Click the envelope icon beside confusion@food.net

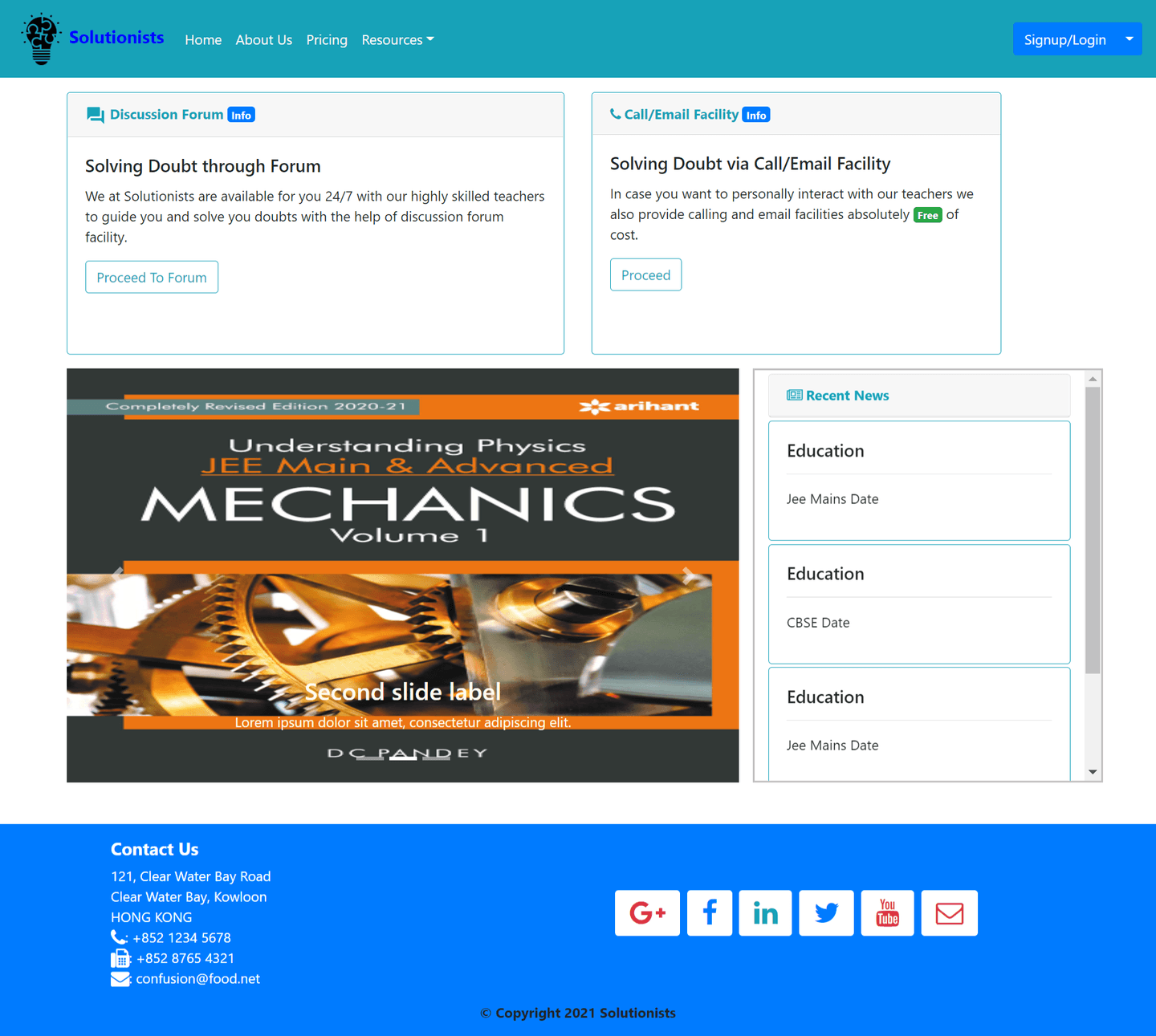point(120,979)
